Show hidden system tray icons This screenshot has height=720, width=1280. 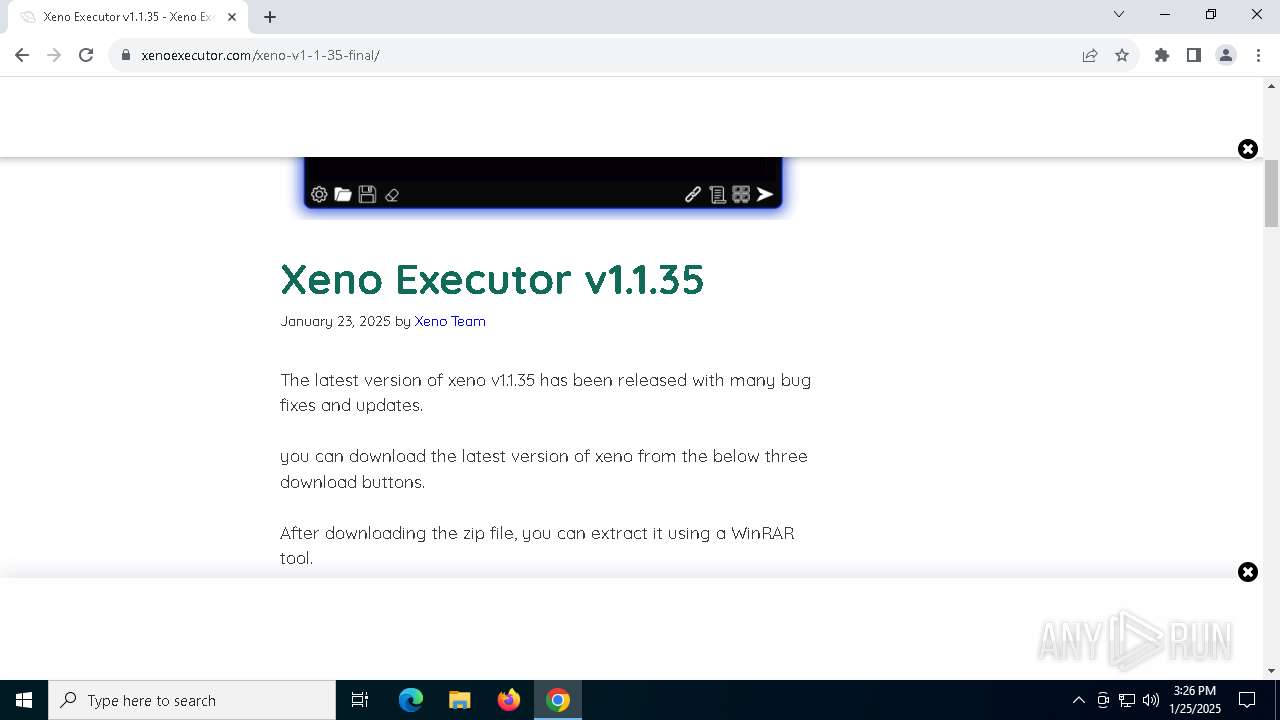tap(1078, 700)
